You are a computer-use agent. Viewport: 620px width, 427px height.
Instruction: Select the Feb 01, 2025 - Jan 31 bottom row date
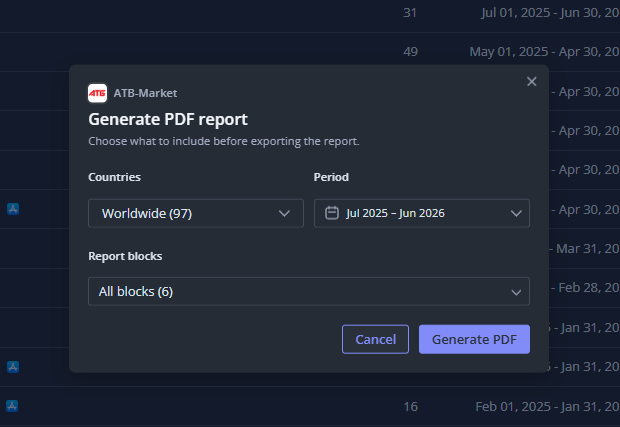548,406
